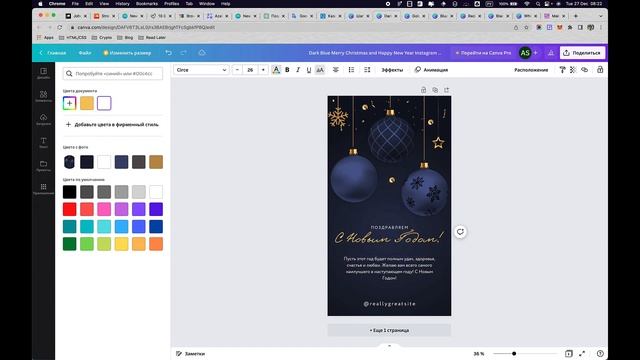Open the Text panel in sidebar
This screenshot has width=640, height=360.
[43, 142]
